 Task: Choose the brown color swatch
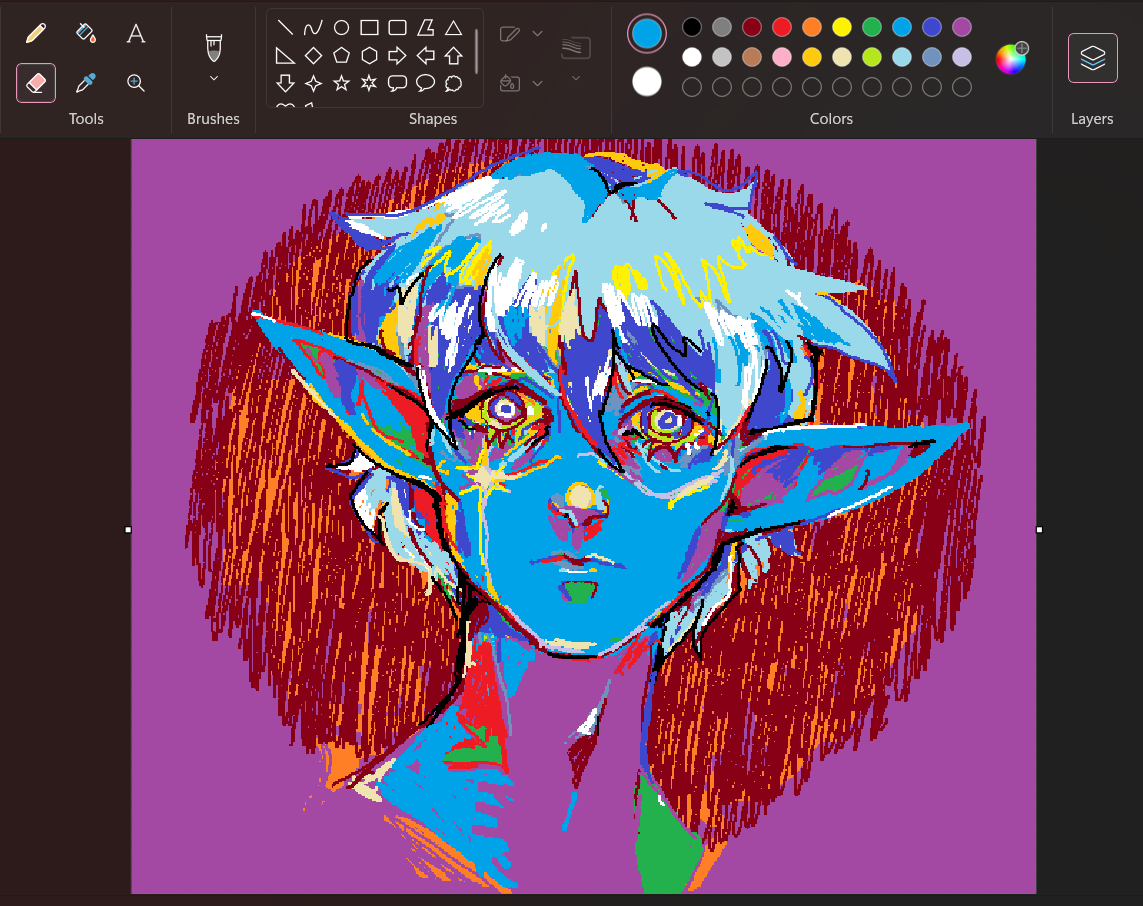click(752, 57)
